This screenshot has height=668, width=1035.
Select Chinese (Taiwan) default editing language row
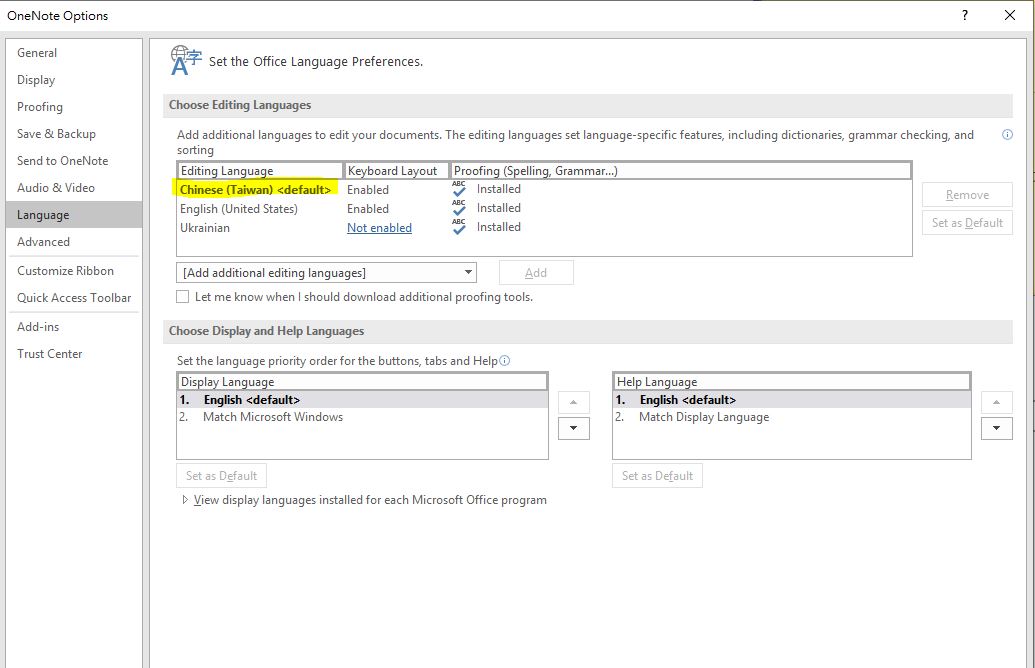[544, 189]
